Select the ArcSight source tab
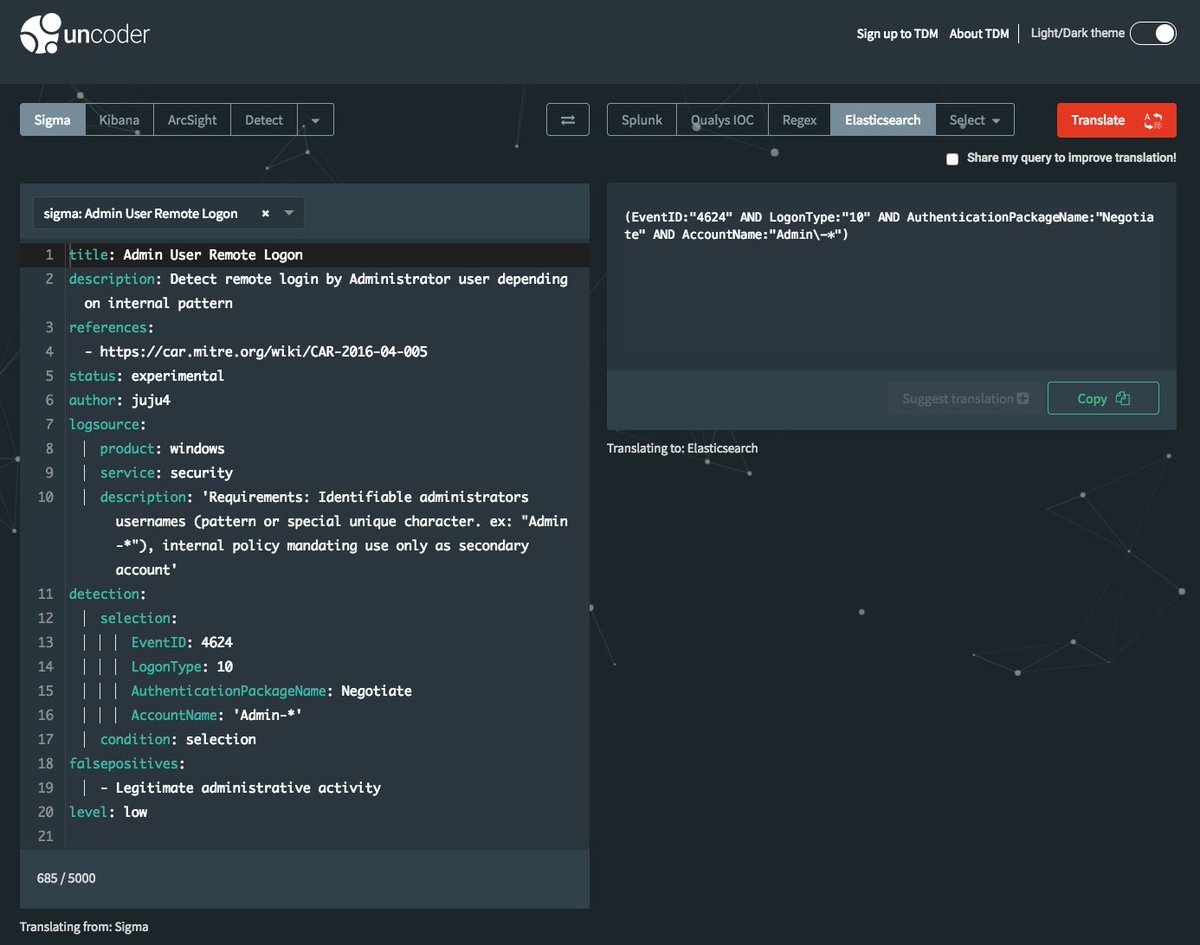This screenshot has width=1200, height=945. (192, 120)
